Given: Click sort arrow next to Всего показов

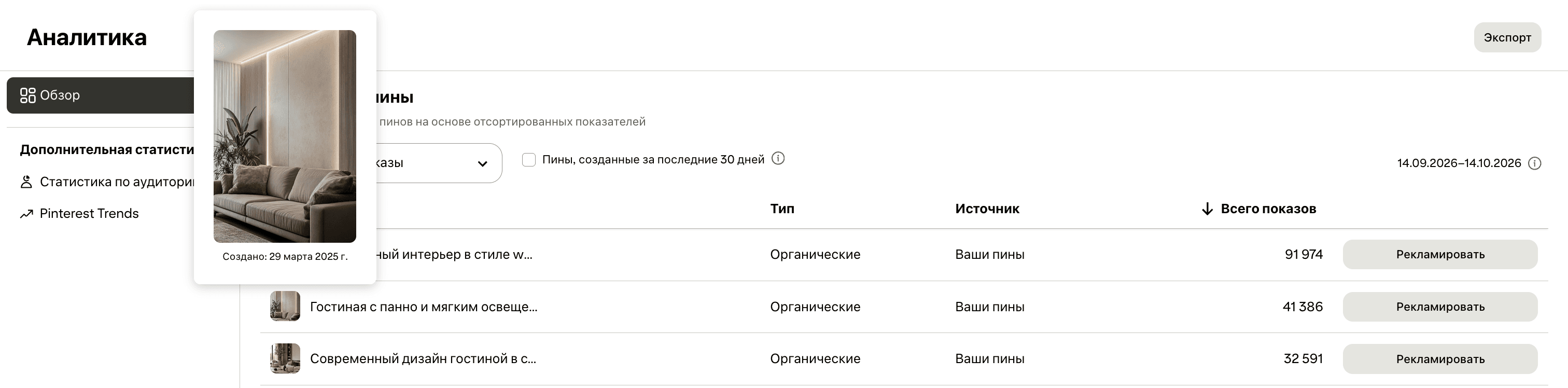Looking at the screenshot, I should pyautogui.click(x=1207, y=209).
